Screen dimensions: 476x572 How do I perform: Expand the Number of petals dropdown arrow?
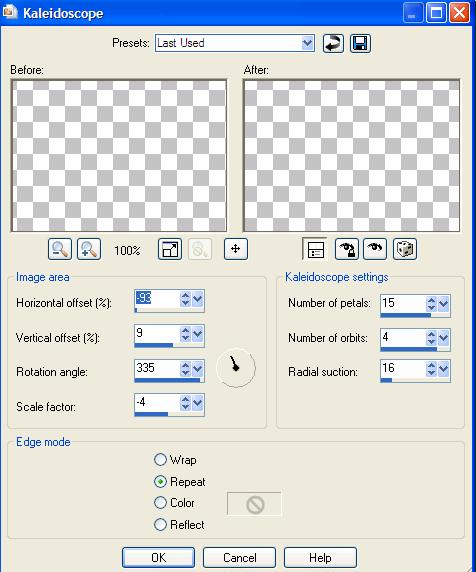(444, 304)
